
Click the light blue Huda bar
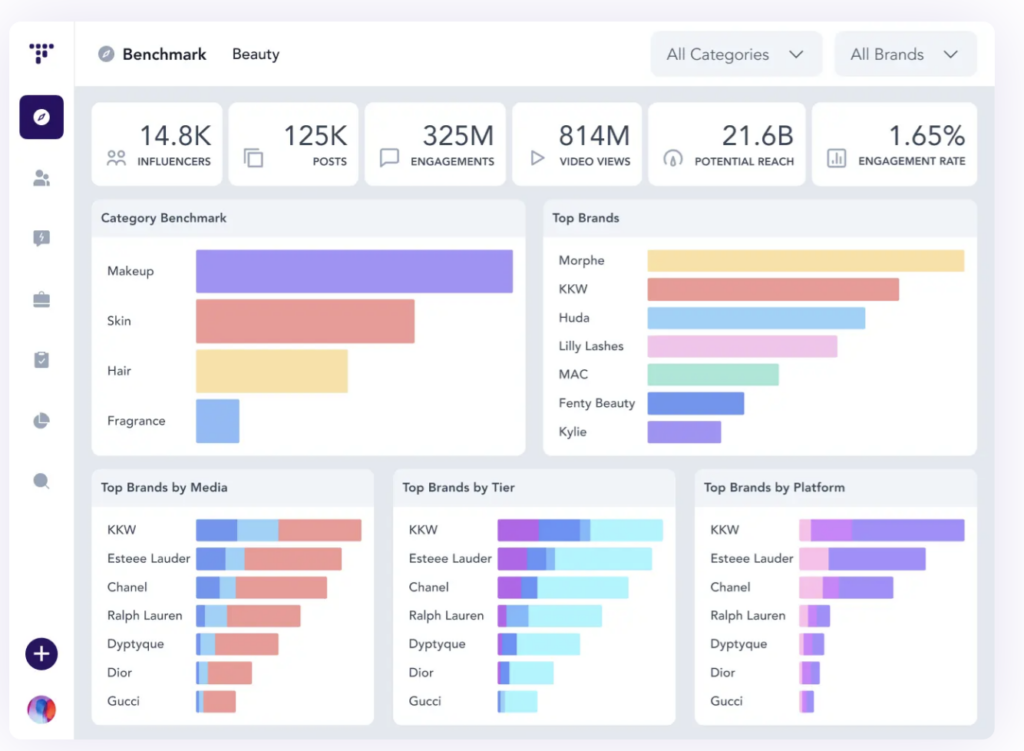tap(756, 317)
